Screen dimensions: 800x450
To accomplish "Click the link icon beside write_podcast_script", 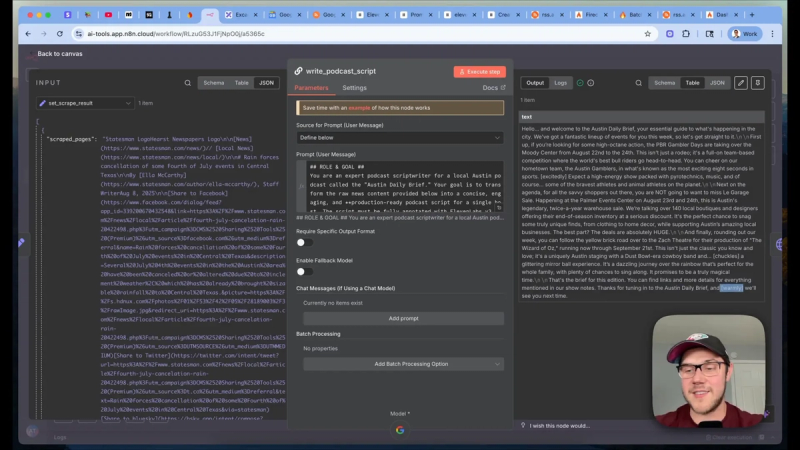I will [x=298, y=71].
